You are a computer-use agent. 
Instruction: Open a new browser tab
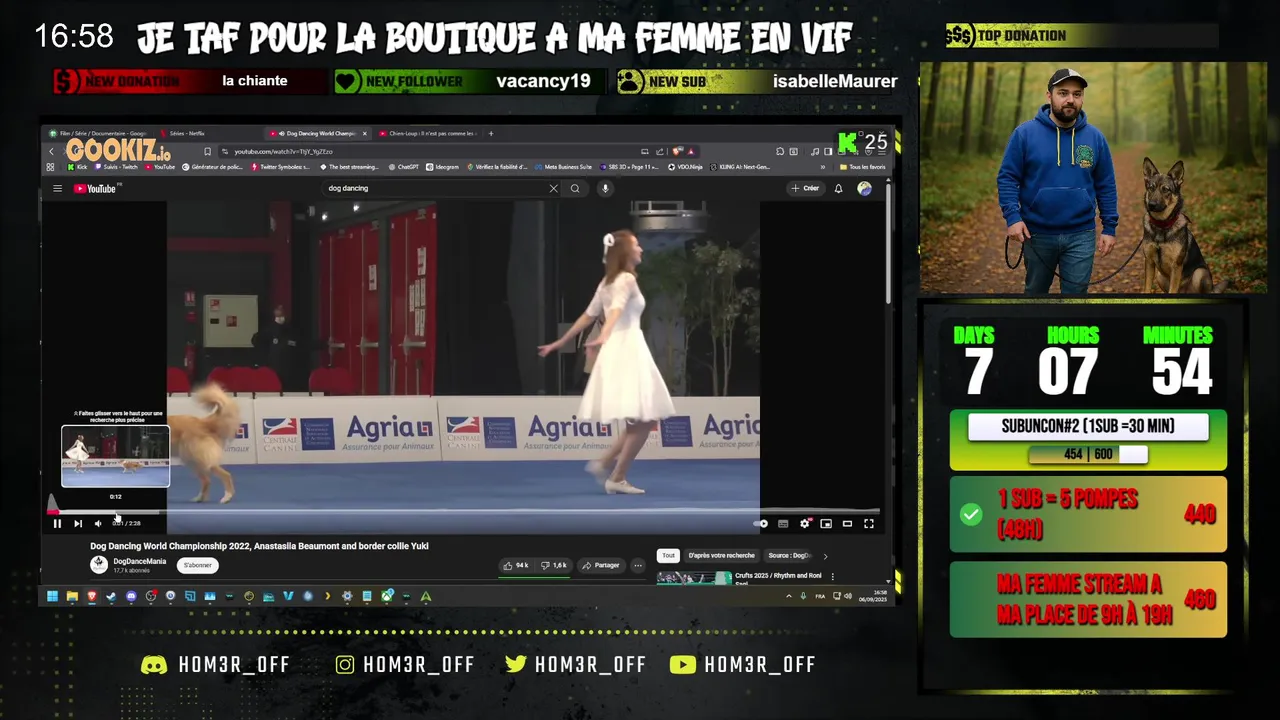491,133
